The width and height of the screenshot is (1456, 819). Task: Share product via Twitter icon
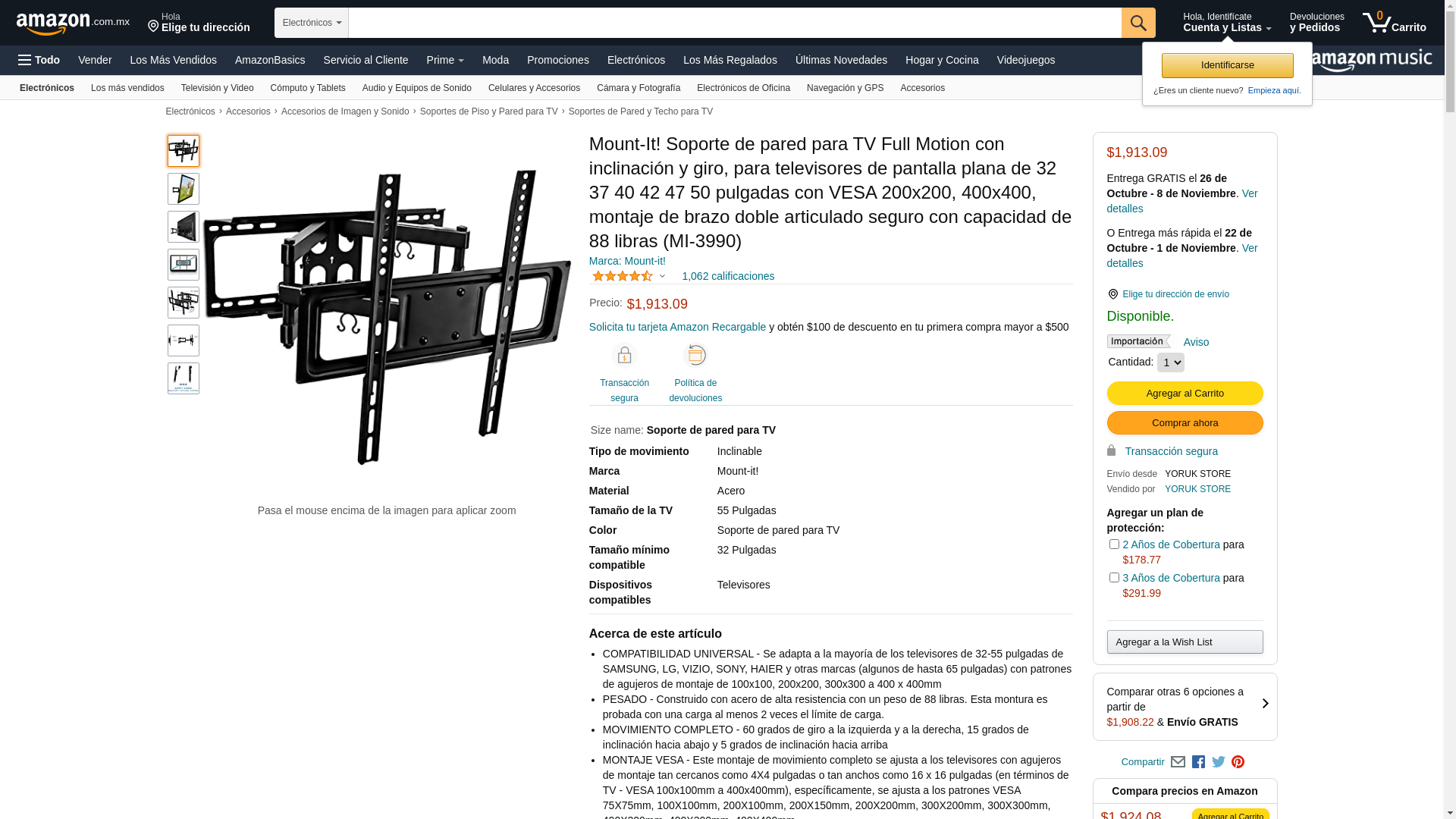(1219, 762)
